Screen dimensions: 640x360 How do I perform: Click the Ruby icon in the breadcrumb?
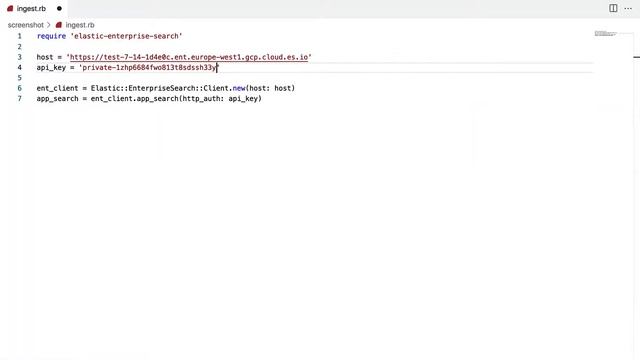point(59,25)
